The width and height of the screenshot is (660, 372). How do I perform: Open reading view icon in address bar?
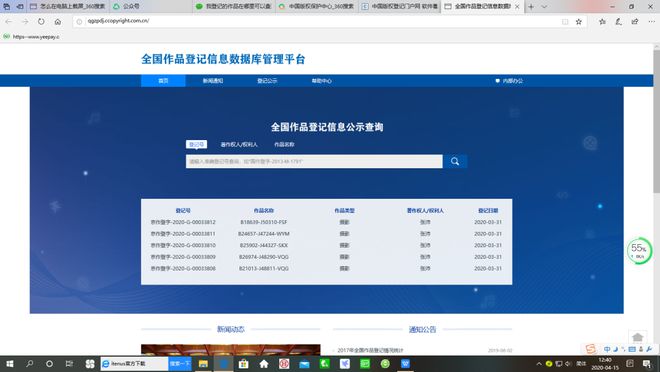click(x=565, y=21)
